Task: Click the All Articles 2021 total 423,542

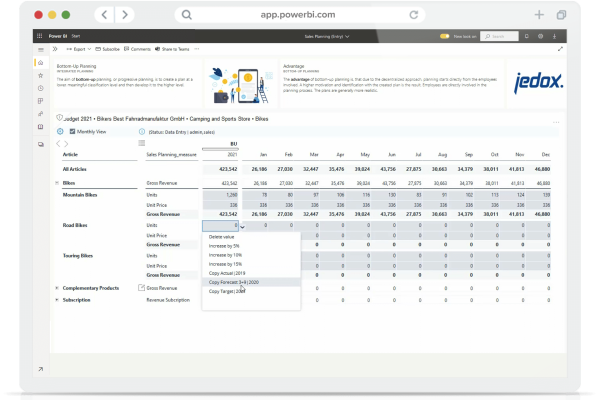Action: pos(229,169)
